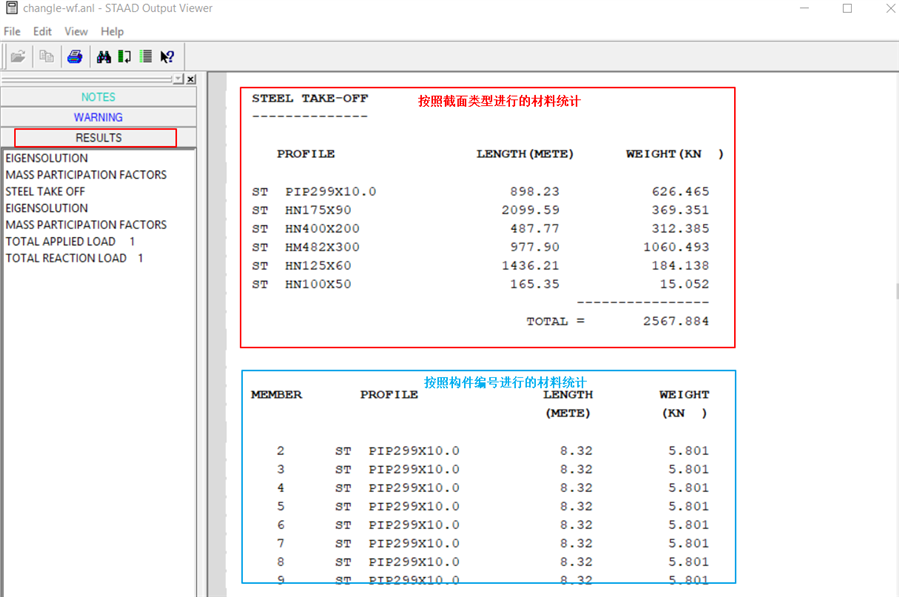Open the View menu

(x=76, y=32)
